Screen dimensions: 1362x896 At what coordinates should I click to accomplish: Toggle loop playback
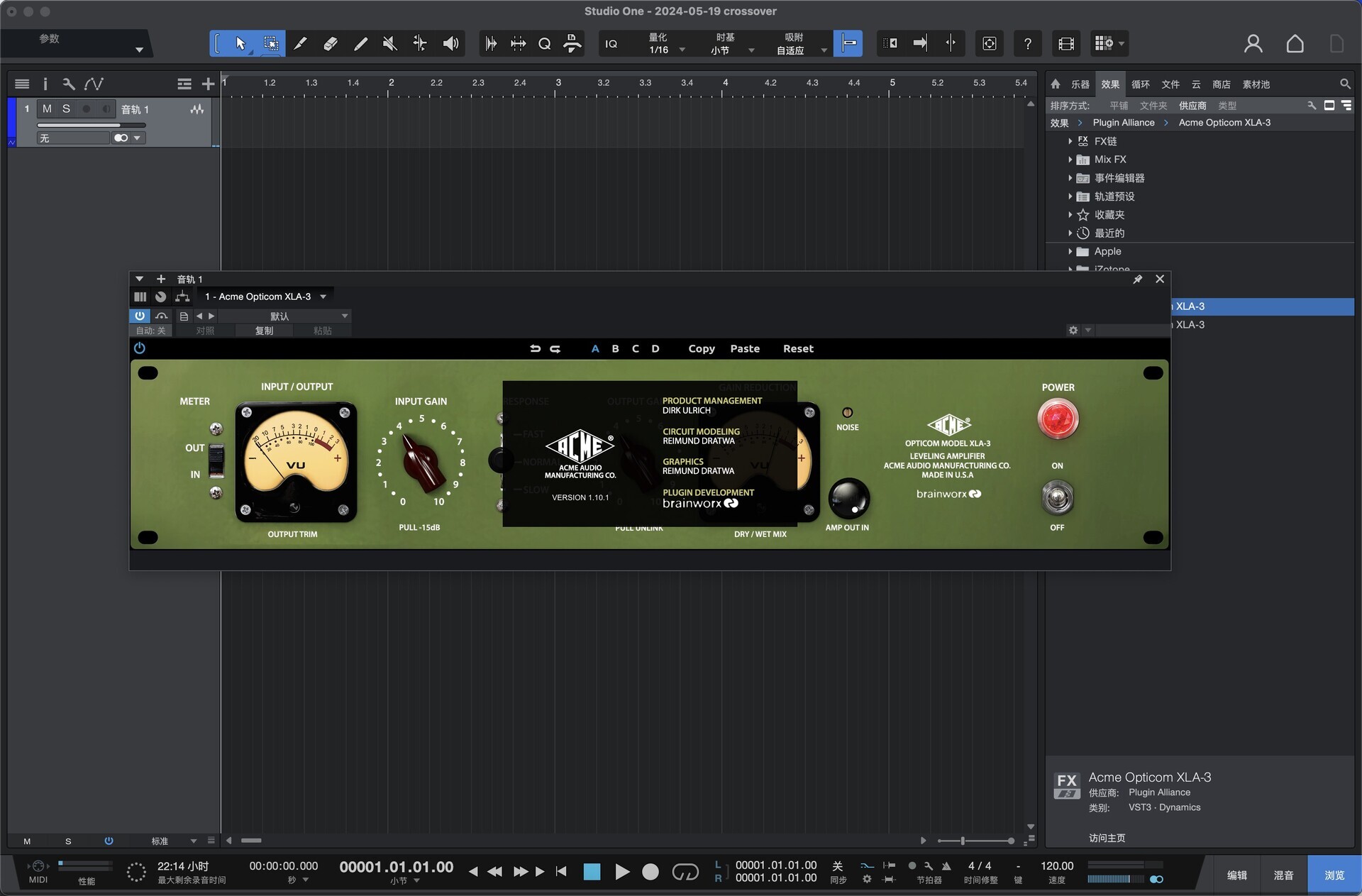point(685,872)
